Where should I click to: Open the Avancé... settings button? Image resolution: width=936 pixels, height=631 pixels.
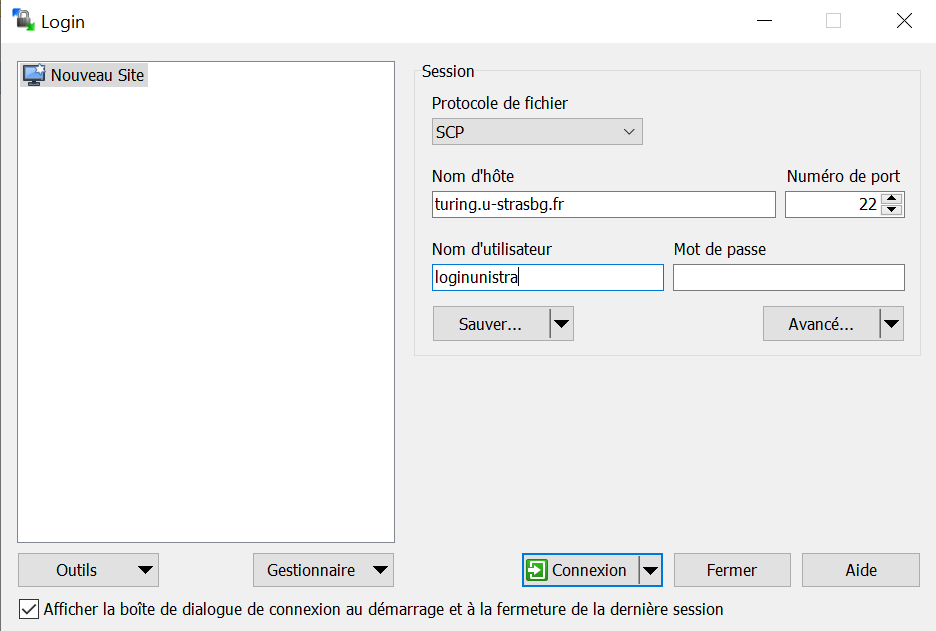821,324
